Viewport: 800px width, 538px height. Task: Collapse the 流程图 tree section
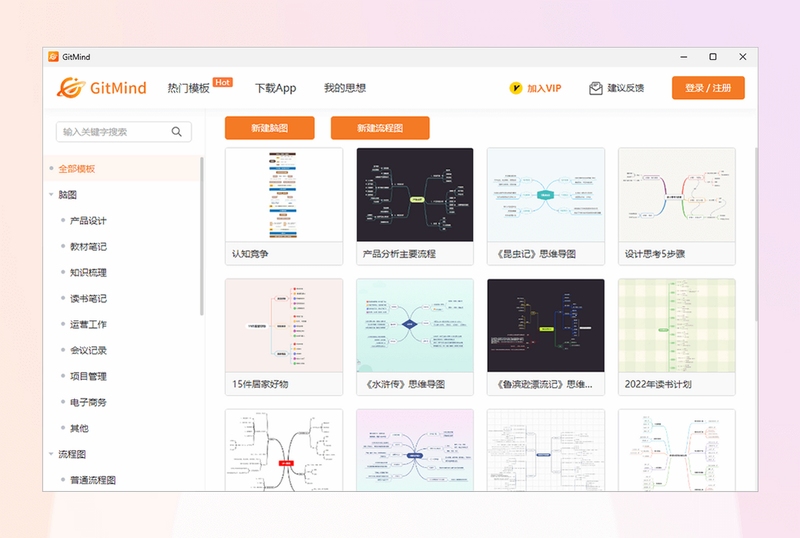point(51,454)
